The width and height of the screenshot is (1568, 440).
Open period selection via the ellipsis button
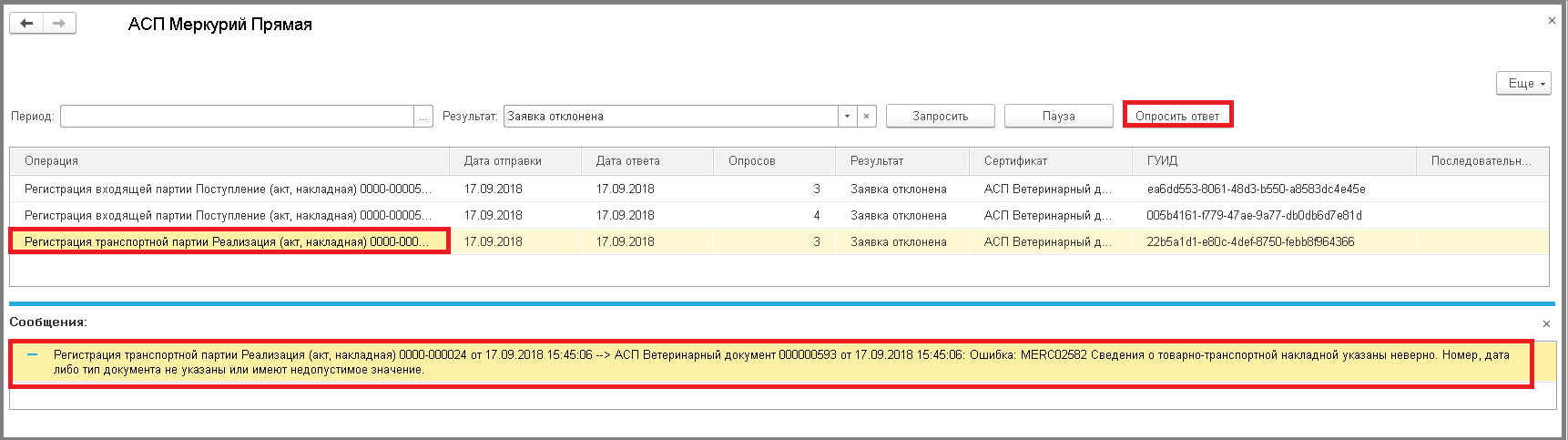[423, 117]
